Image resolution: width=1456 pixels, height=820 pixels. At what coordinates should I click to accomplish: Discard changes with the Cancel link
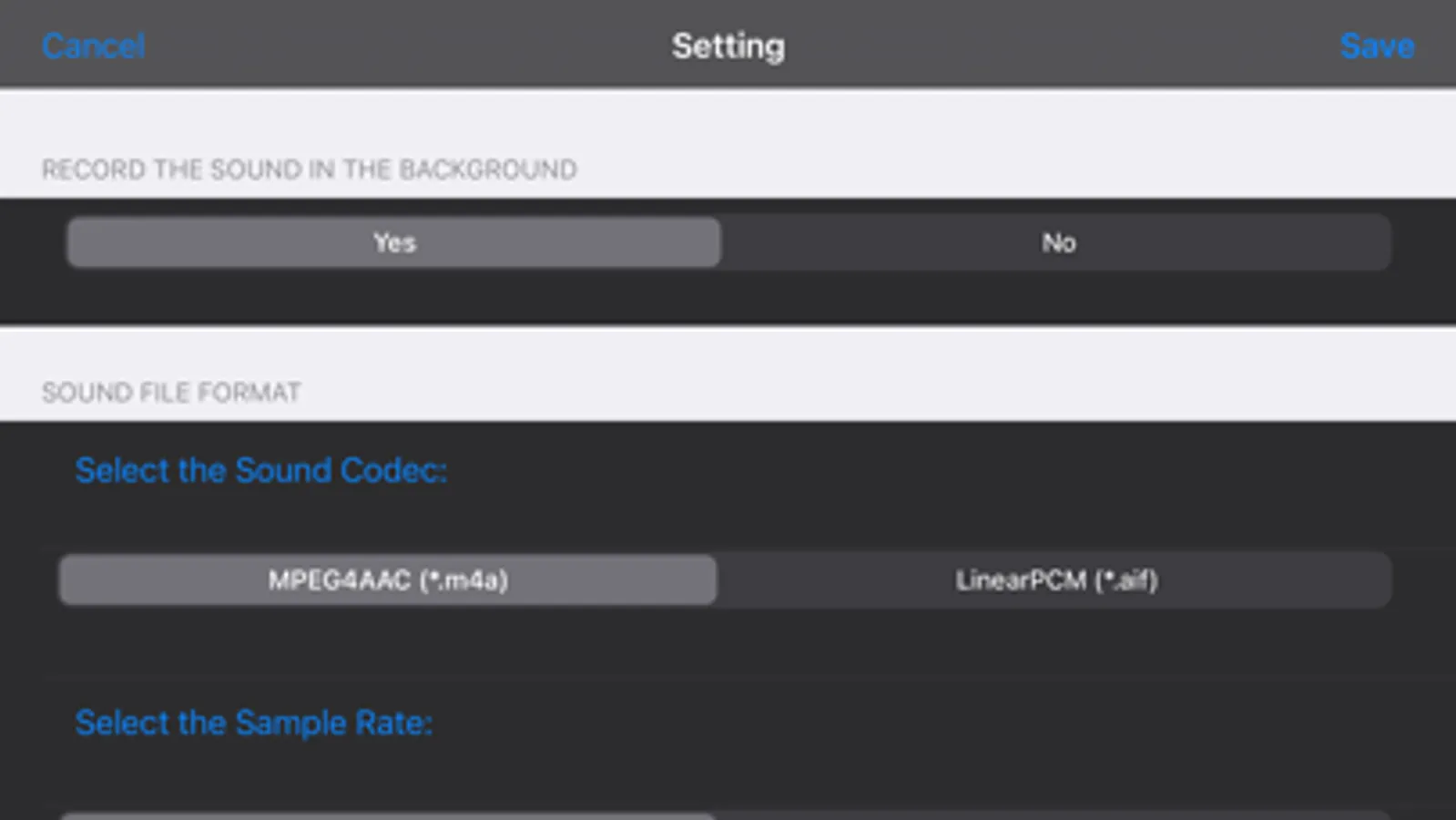click(x=93, y=46)
